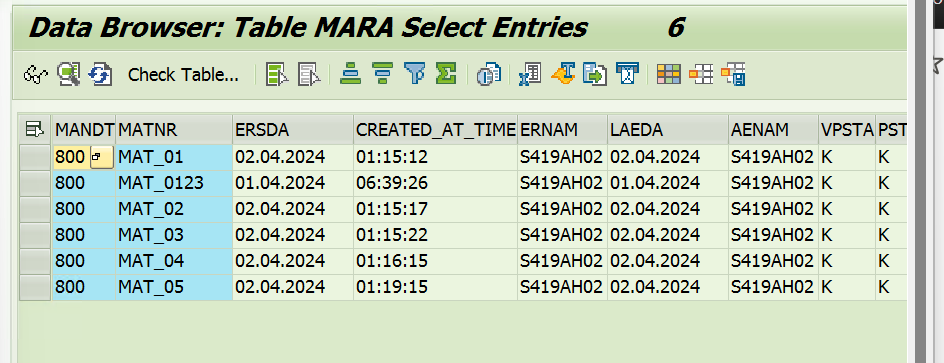944x363 pixels.
Task: Click the ABC Analysis toolbar icon
Action: [x=627, y=75]
